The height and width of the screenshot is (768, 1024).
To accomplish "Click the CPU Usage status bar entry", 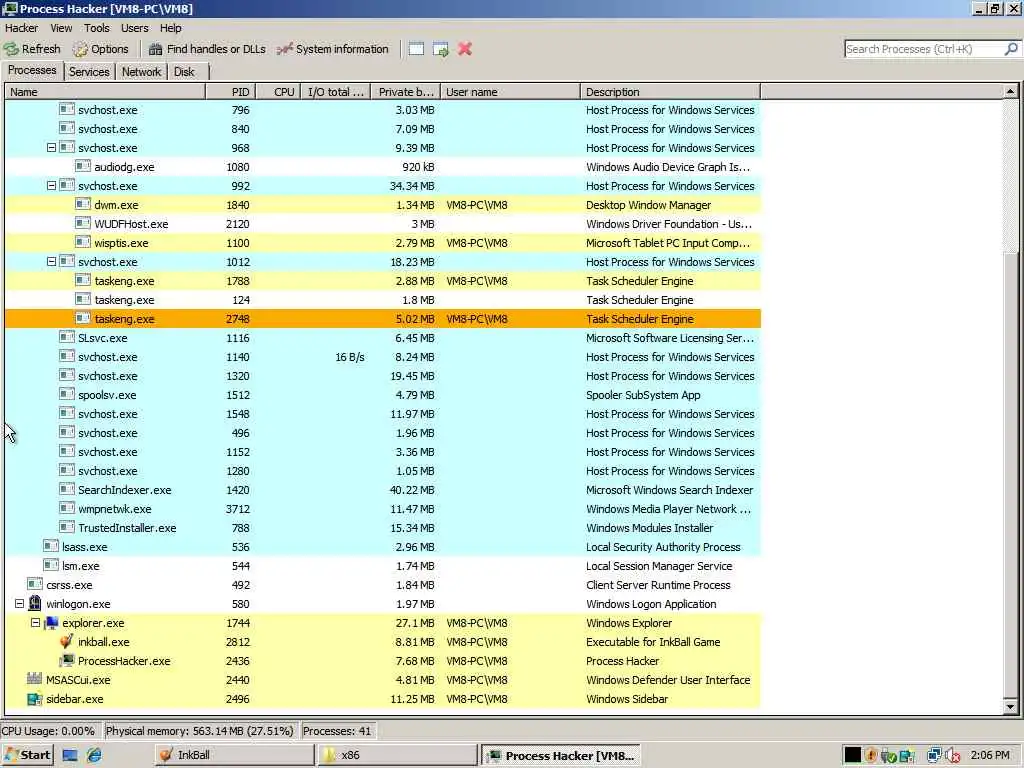I will pyautogui.click(x=51, y=731).
